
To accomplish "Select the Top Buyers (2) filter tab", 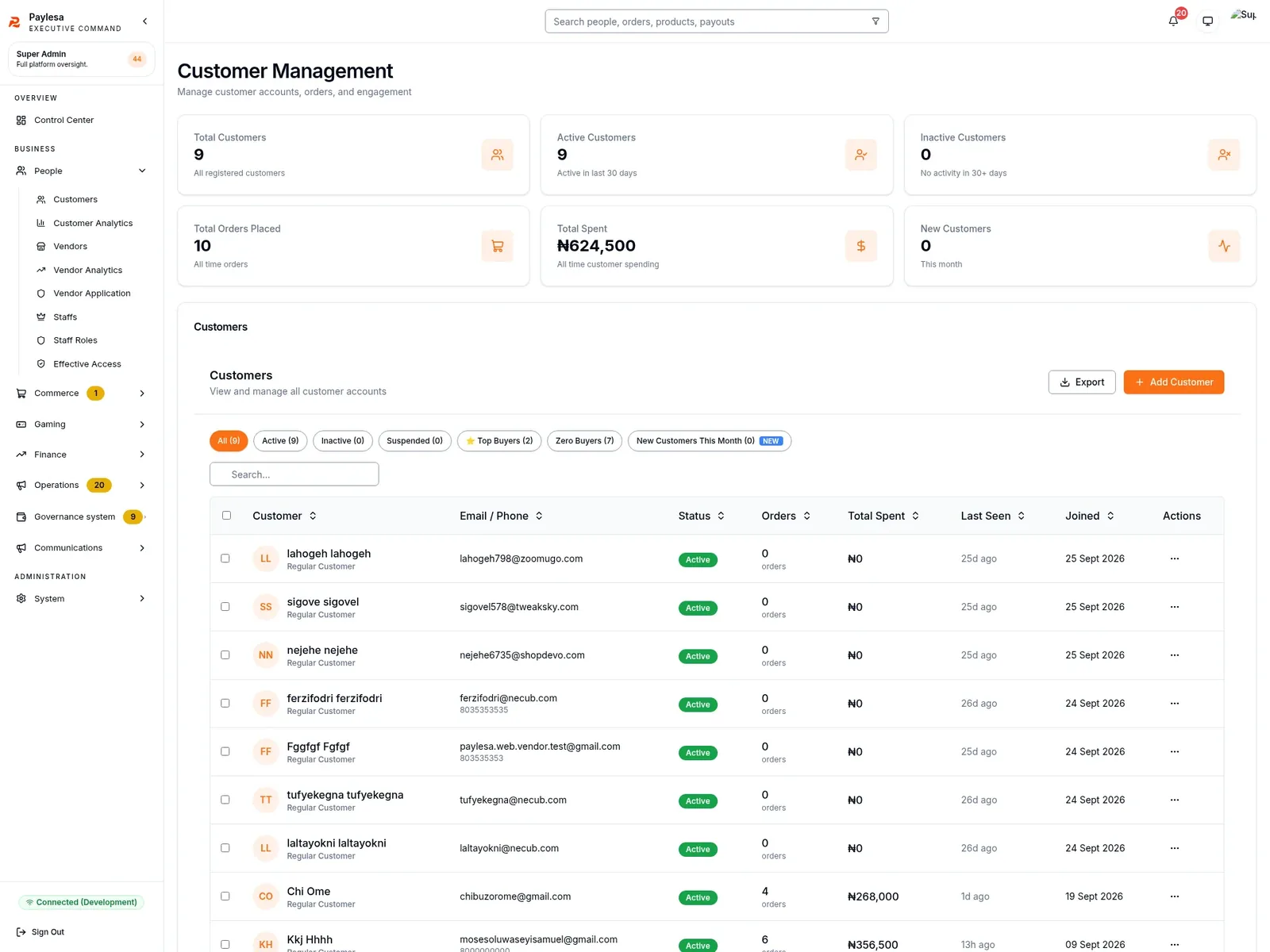I will pos(499,441).
